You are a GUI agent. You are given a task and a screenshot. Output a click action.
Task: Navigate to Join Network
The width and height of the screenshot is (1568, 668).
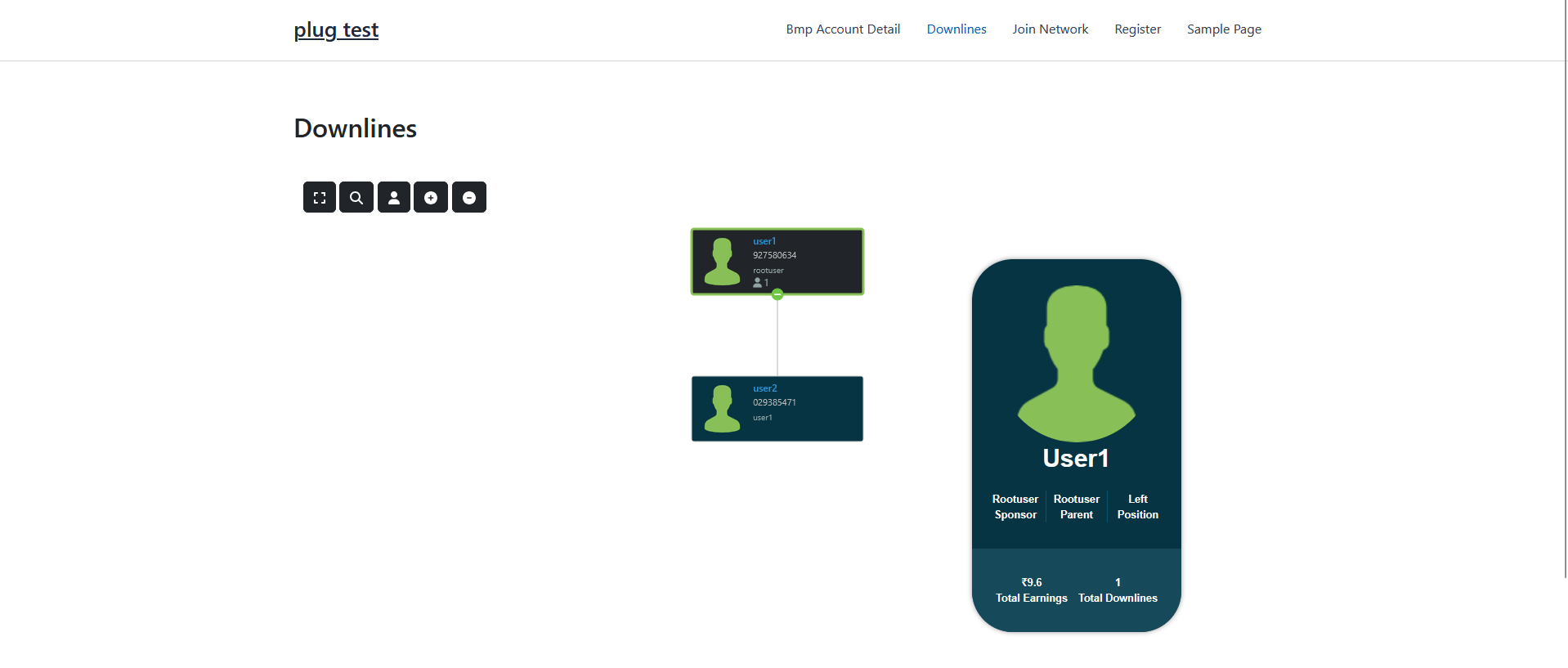[x=1051, y=29]
